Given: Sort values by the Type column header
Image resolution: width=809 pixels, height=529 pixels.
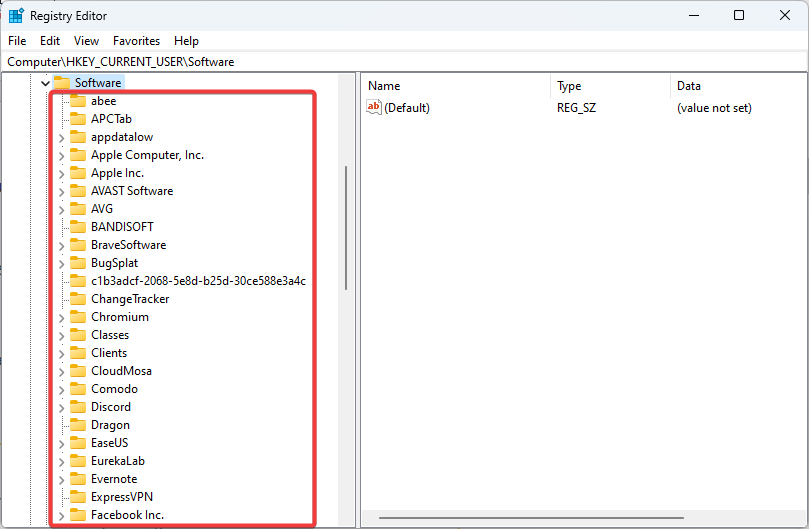Looking at the screenshot, I should pos(610,86).
